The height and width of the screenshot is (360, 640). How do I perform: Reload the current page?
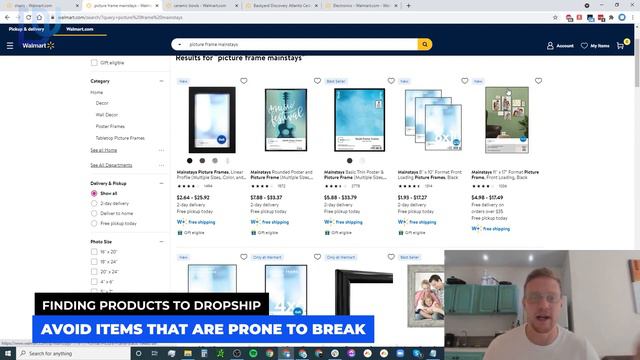29,18
